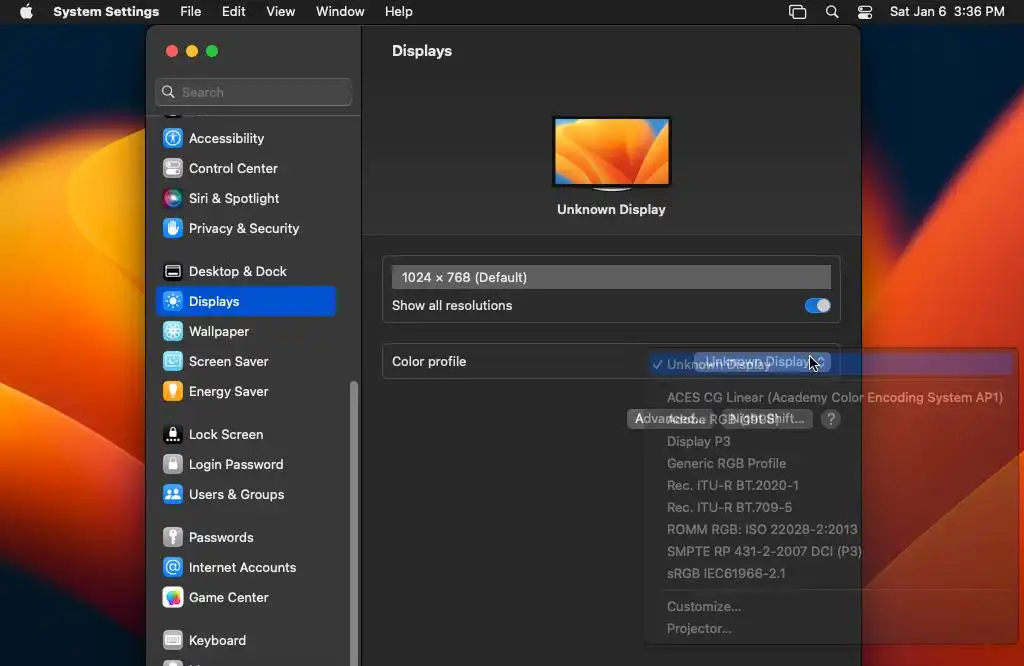The image size is (1024, 666).
Task: Click the Siri & Spotlight icon
Action: pyautogui.click(x=172, y=198)
